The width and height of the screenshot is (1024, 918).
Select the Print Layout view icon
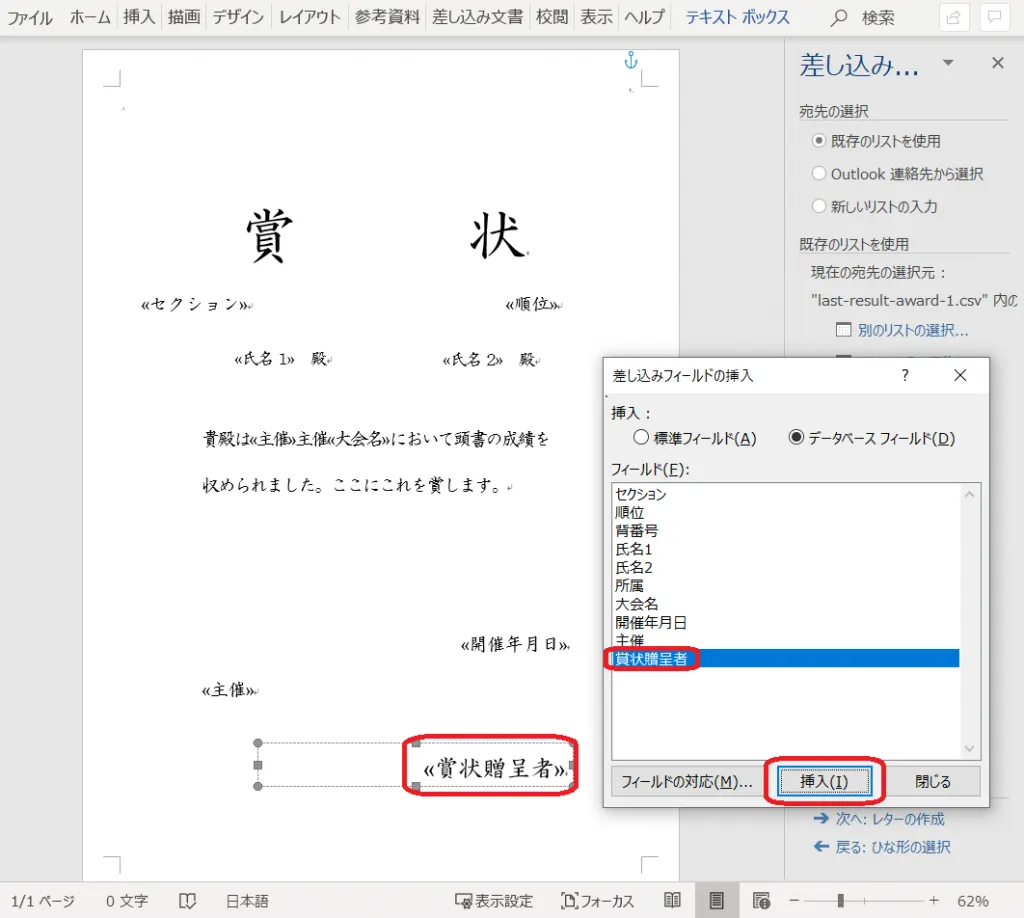click(716, 900)
